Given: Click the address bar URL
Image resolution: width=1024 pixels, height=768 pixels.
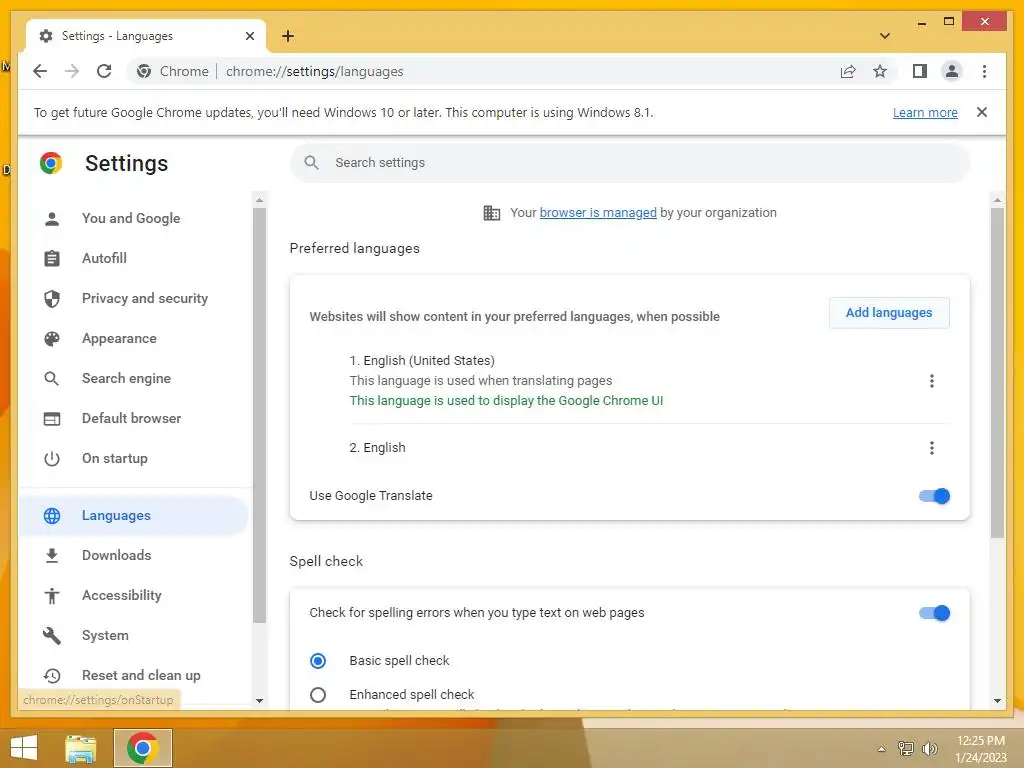Looking at the screenshot, I should [315, 71].
